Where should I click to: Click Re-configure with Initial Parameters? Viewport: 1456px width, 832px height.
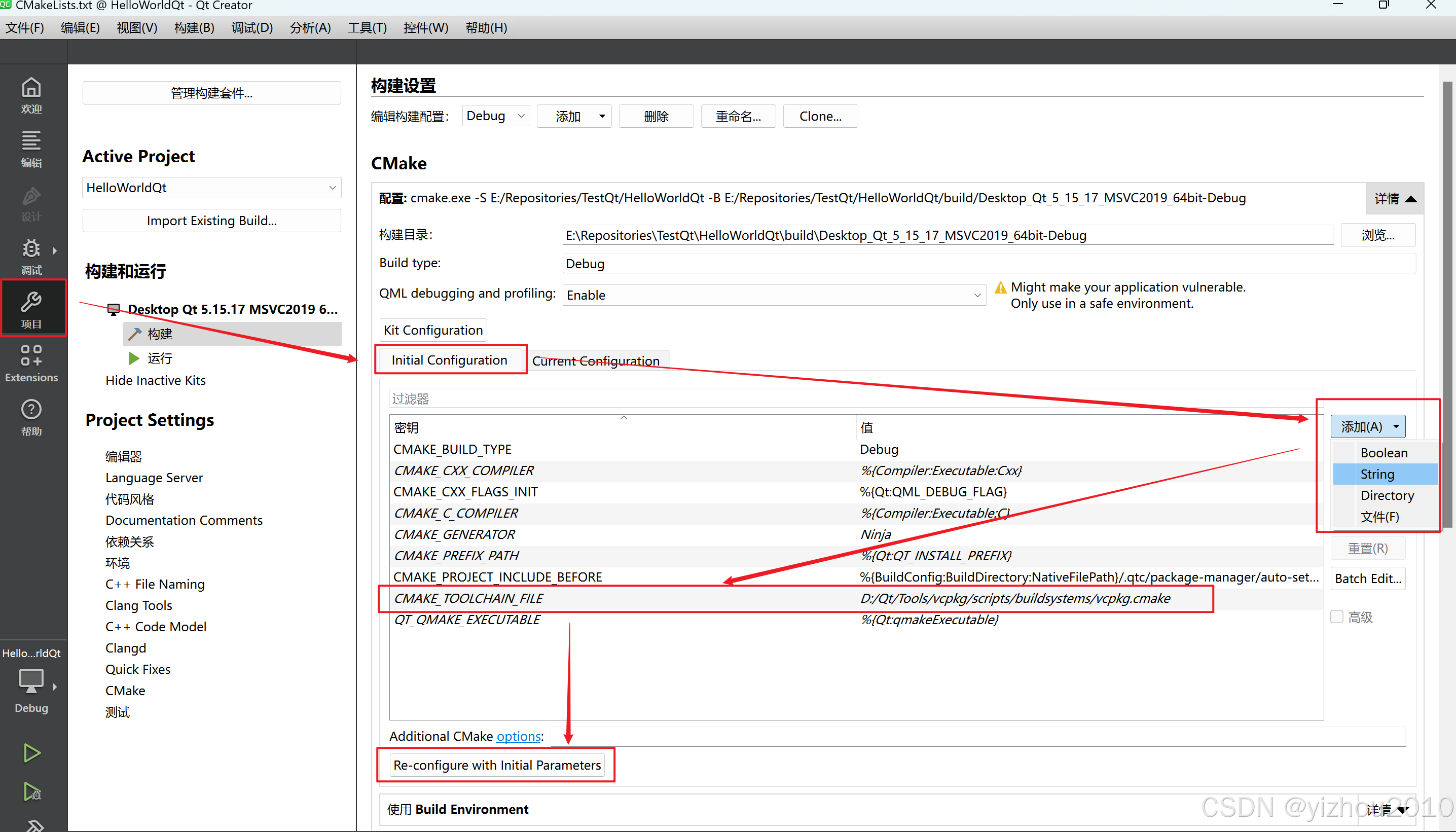coord(497,765)
